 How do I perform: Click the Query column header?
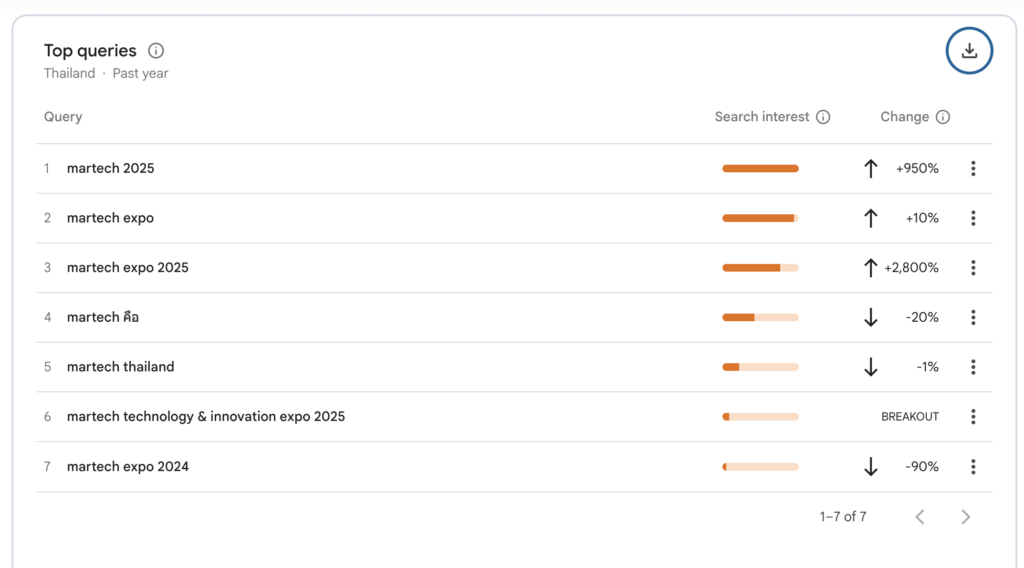pos(63,117)
